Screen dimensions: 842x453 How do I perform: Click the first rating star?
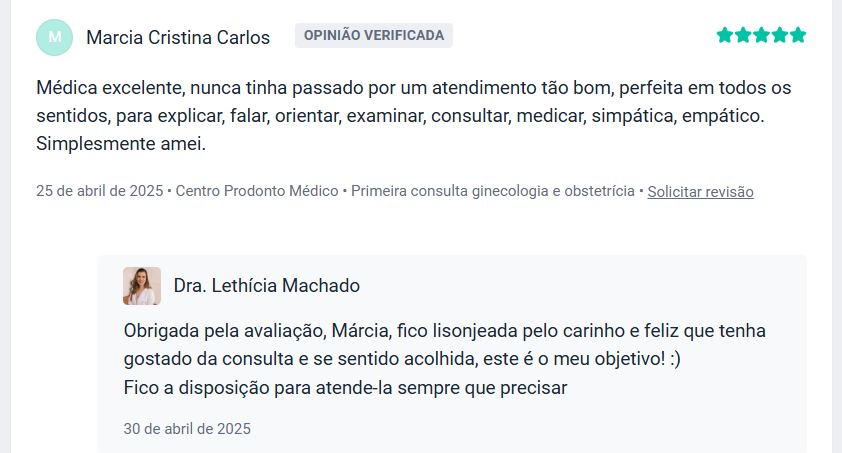pyautogui.click(x=725, y=36)
